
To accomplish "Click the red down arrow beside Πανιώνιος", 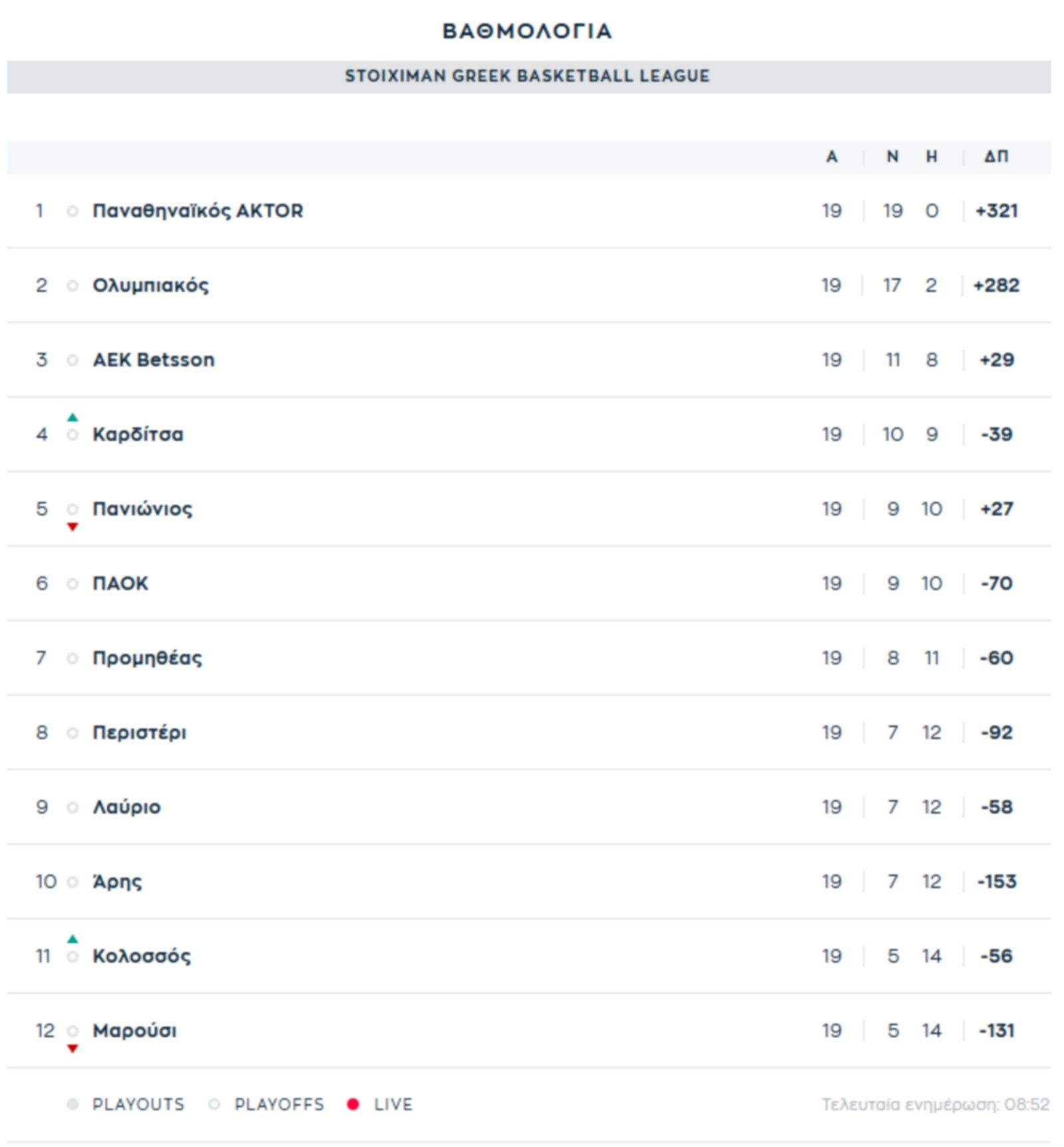I will click(x=72, y=527).
